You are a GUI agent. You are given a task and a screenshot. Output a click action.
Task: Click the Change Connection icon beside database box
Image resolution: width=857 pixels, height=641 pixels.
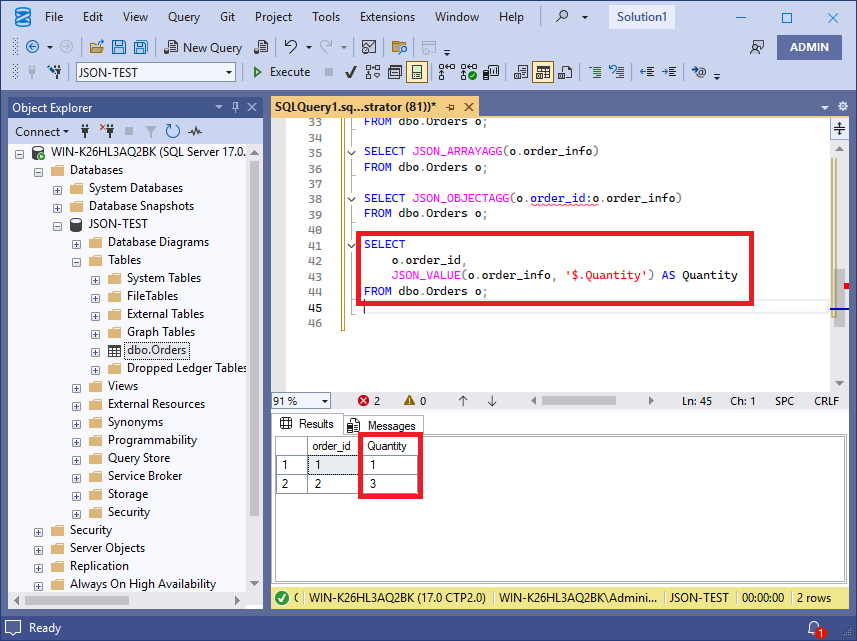[x=54, y=72]
